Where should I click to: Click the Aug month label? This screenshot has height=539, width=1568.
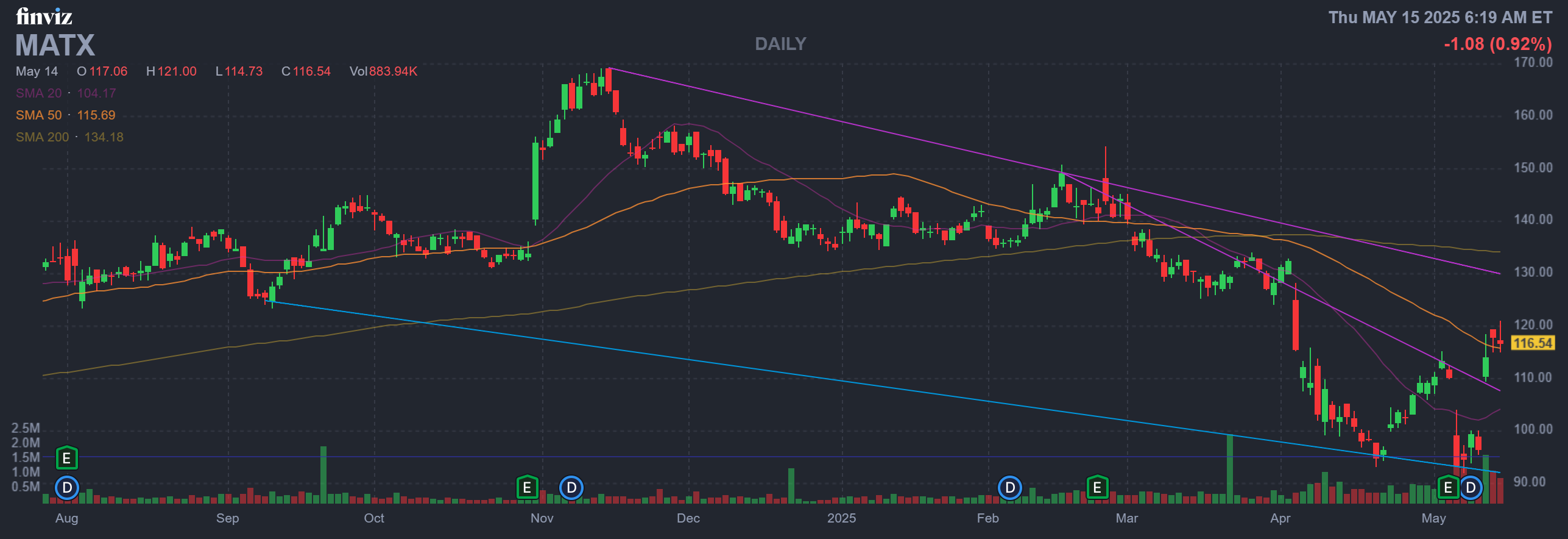[66, 518]
